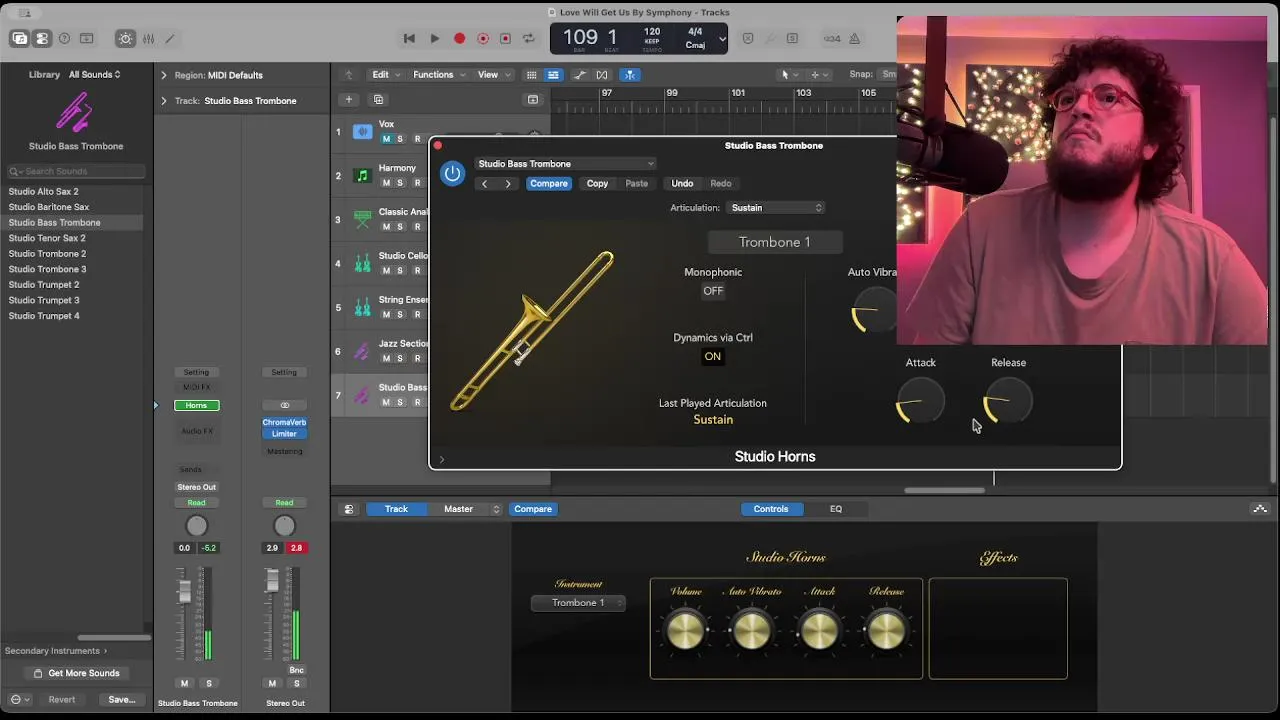Select the Vox track waveform icon
Viewport: 1280px width, 720px height.
362,132
